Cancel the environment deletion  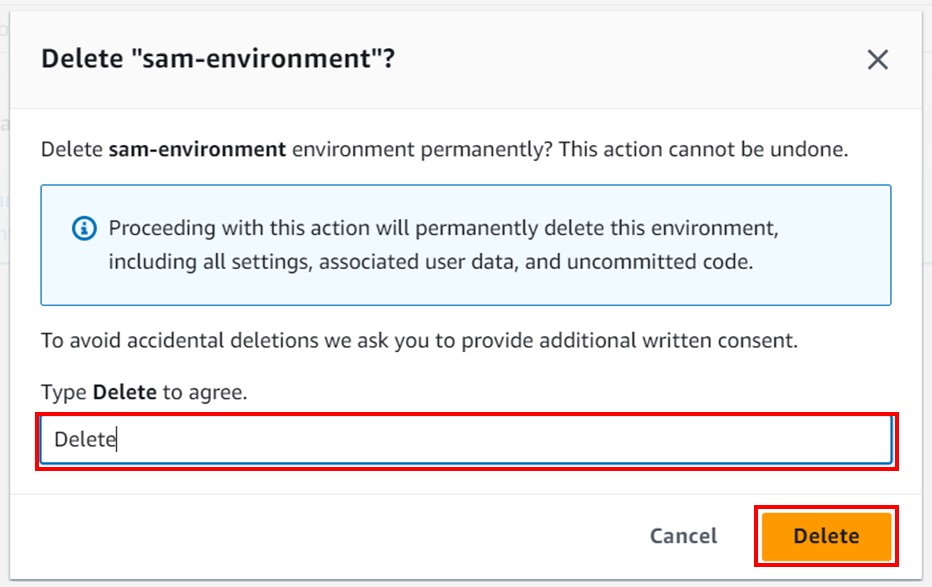(x=684, y=536)
